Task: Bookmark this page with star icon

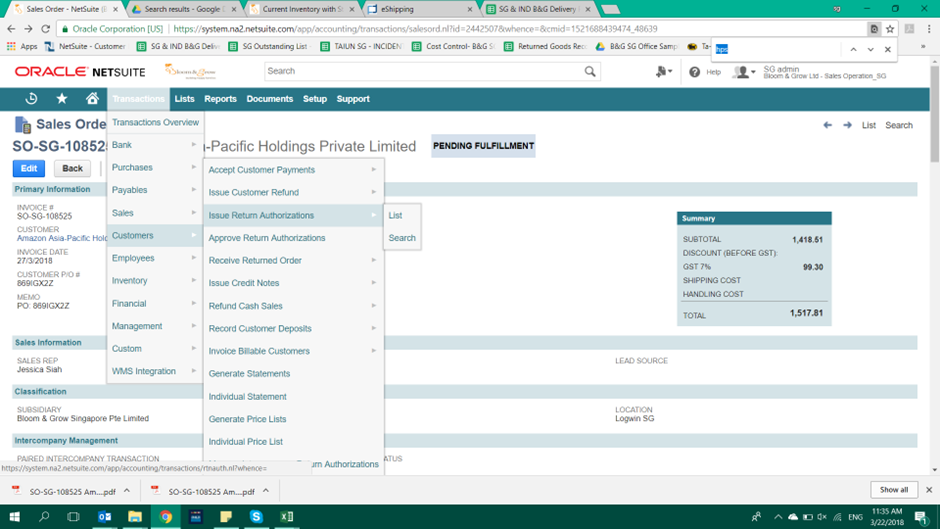Action: (890, 29)
